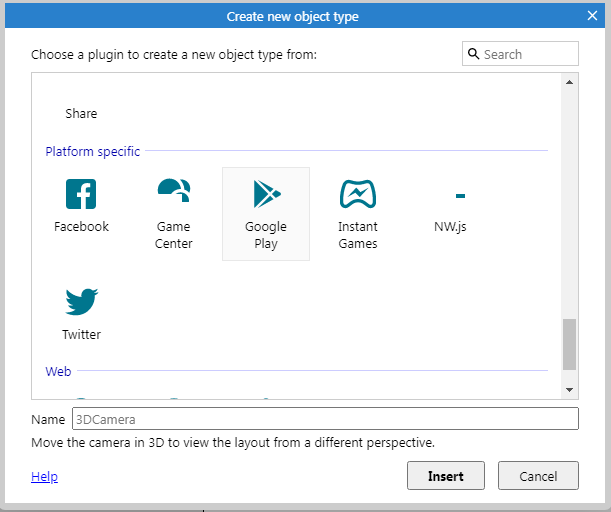Select the Twitter bird plugin icon
611x512 pixels.
click(81, 301)
